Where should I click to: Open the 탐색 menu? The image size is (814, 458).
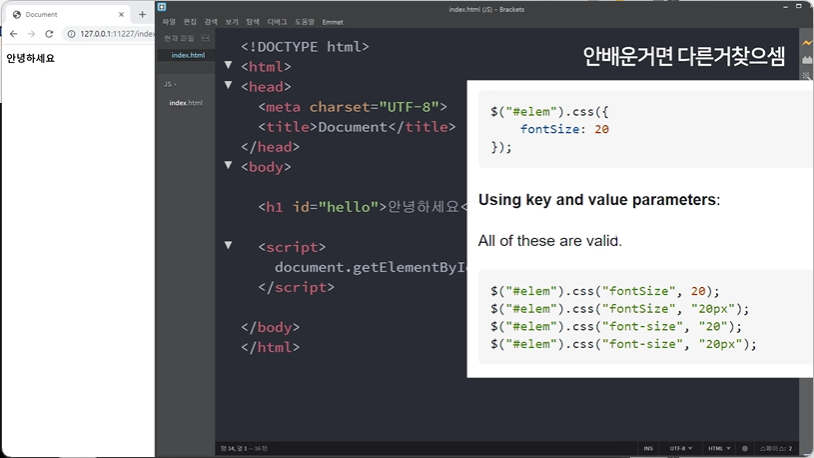253,22
